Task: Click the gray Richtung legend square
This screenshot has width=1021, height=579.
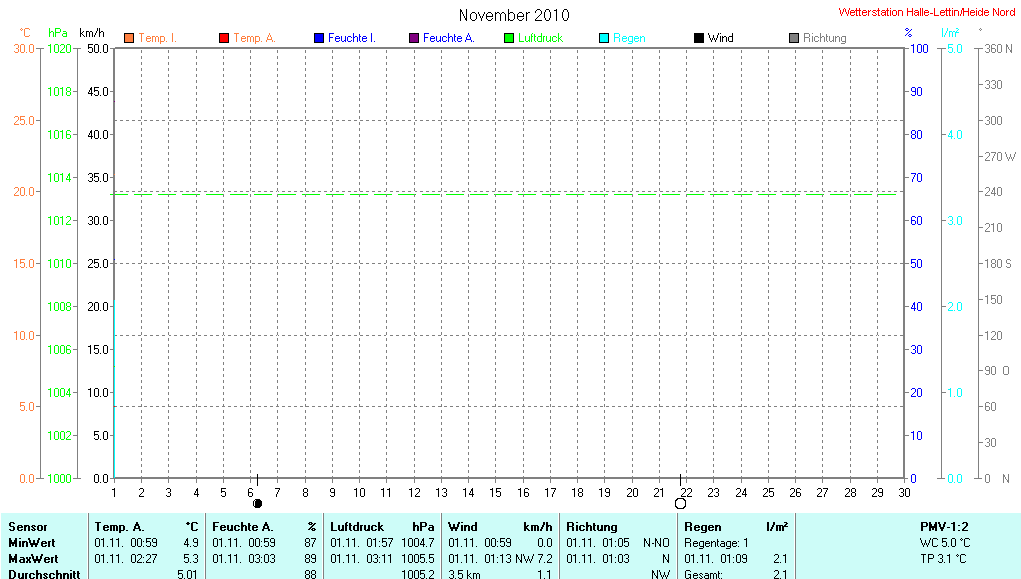Action: (794, 38)
